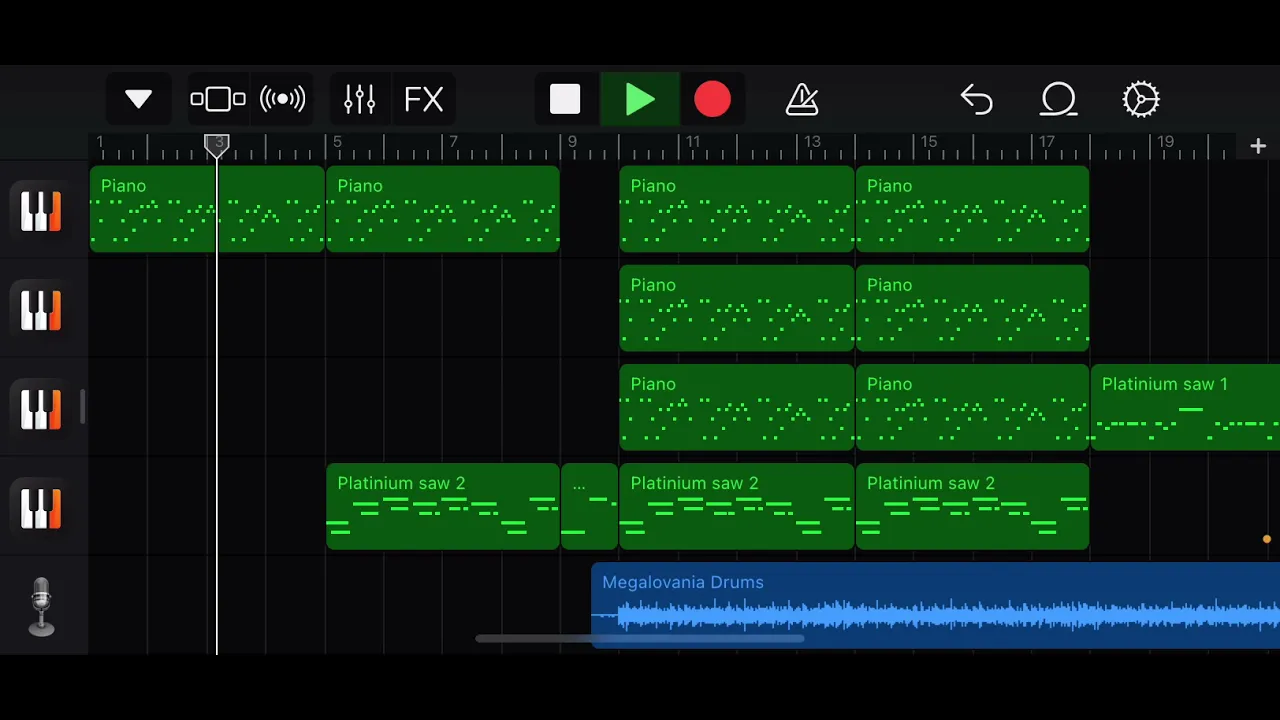Select Platinium saw 2 region at bar 5
The width and height of the screenshot is (1280, 720).
tap(443, 506)
